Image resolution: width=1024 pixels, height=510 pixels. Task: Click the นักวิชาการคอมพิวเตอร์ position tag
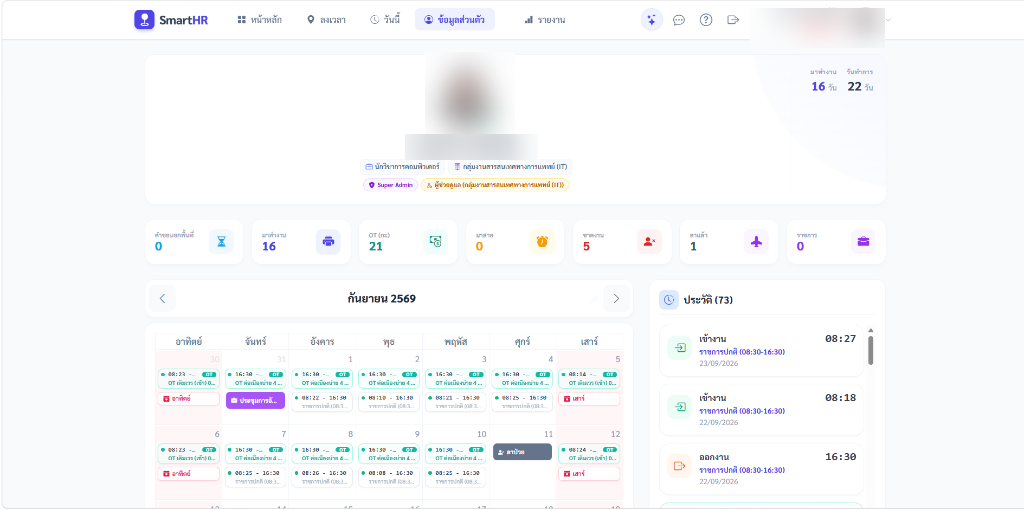coord(402,167)
